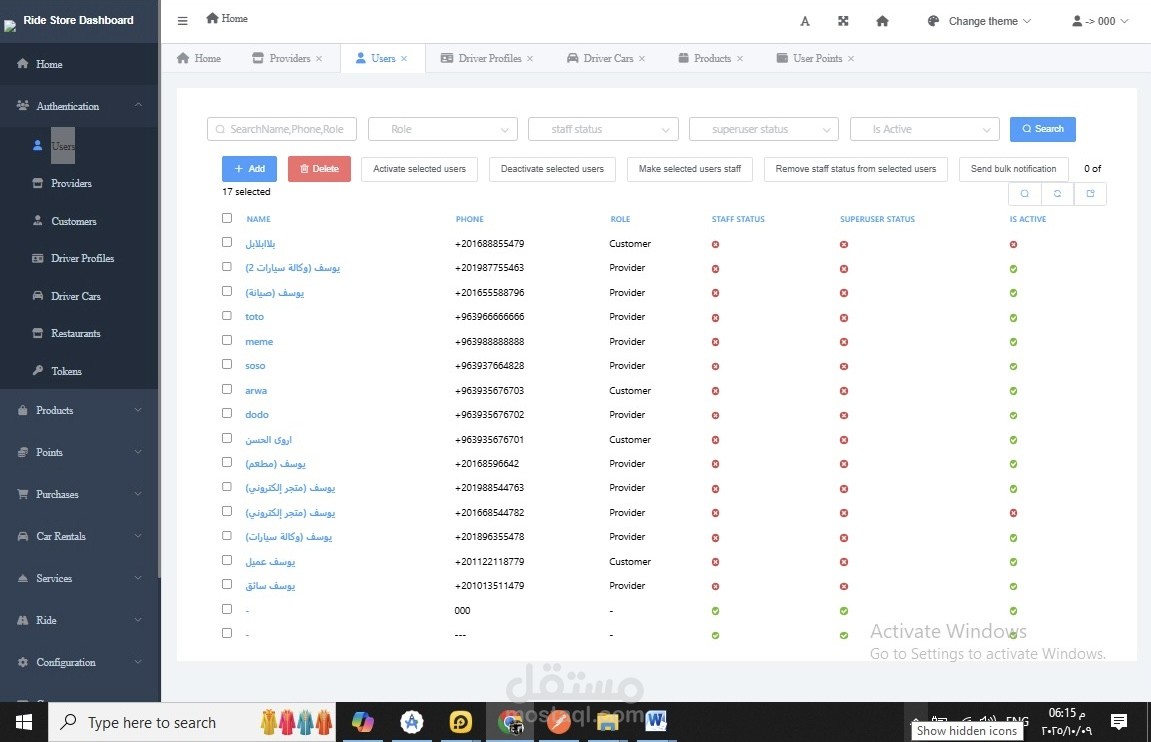Switch to the Driver Profiles tab
Screen dimensions: 1151x742
[x=488, y=59]
